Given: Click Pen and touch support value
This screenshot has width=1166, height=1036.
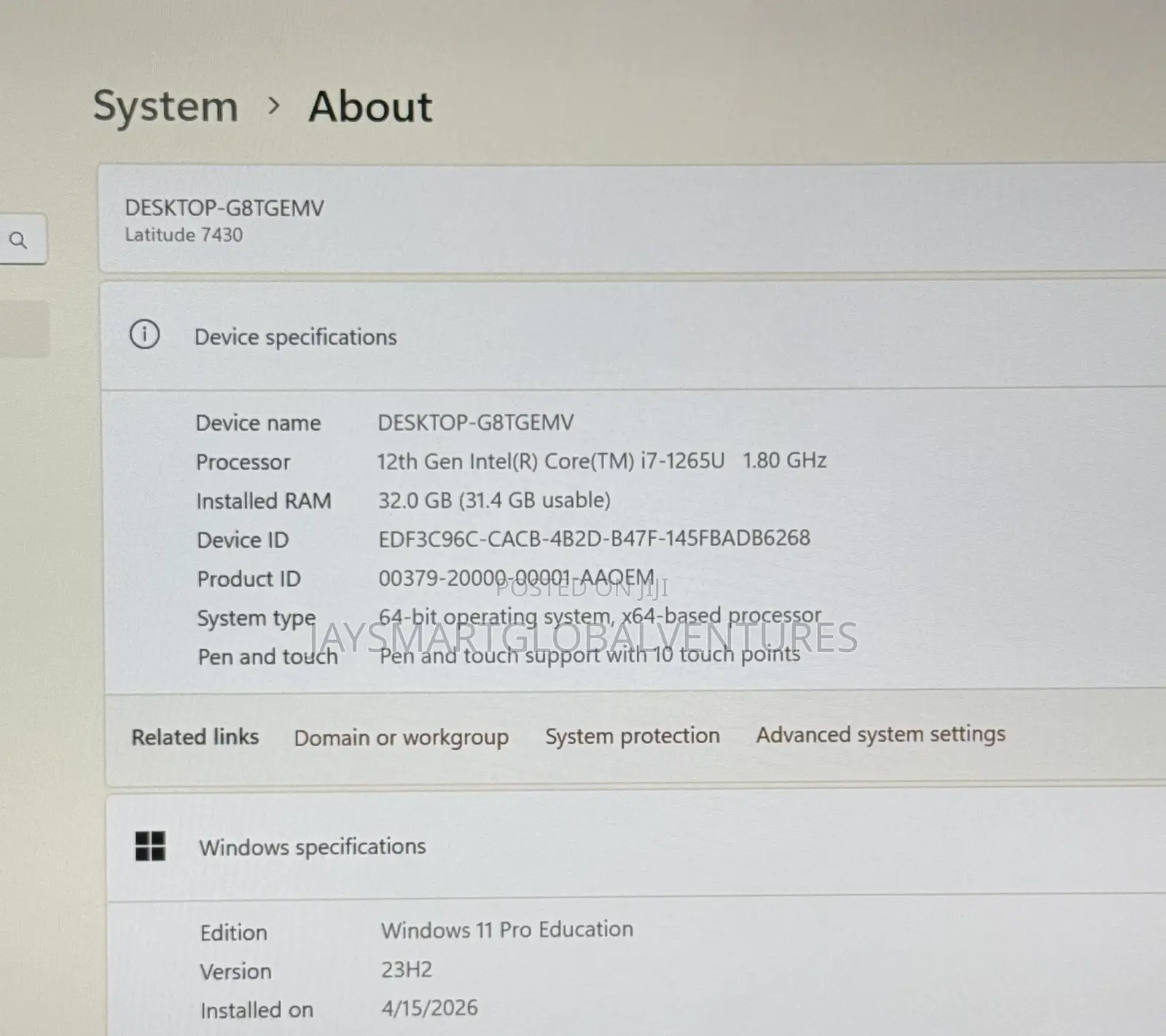Looking at the screenshot, I should (x=590, y=655).
